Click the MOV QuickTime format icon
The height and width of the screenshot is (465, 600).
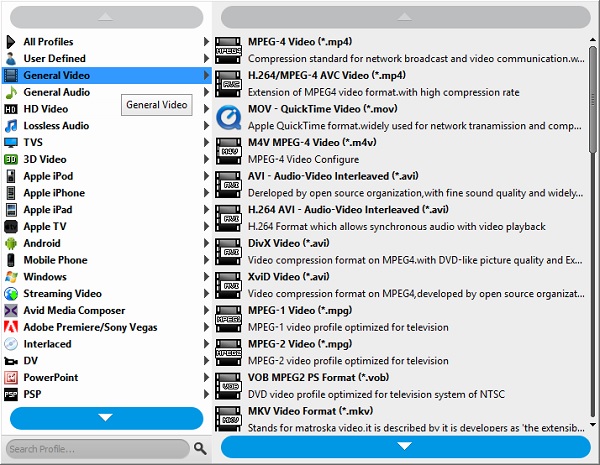tap(228, 117)
